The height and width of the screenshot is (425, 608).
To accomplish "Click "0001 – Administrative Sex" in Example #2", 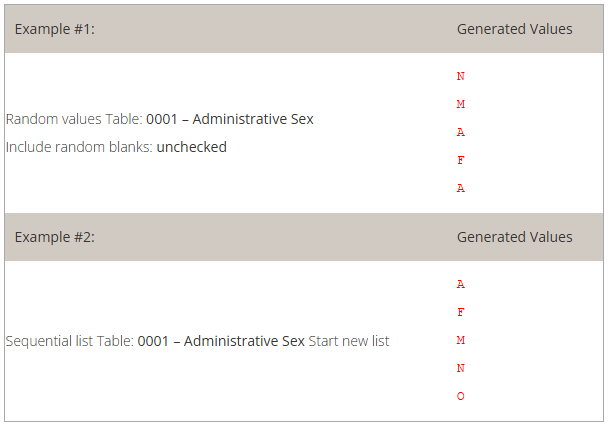I will click(x=221, y=341).
